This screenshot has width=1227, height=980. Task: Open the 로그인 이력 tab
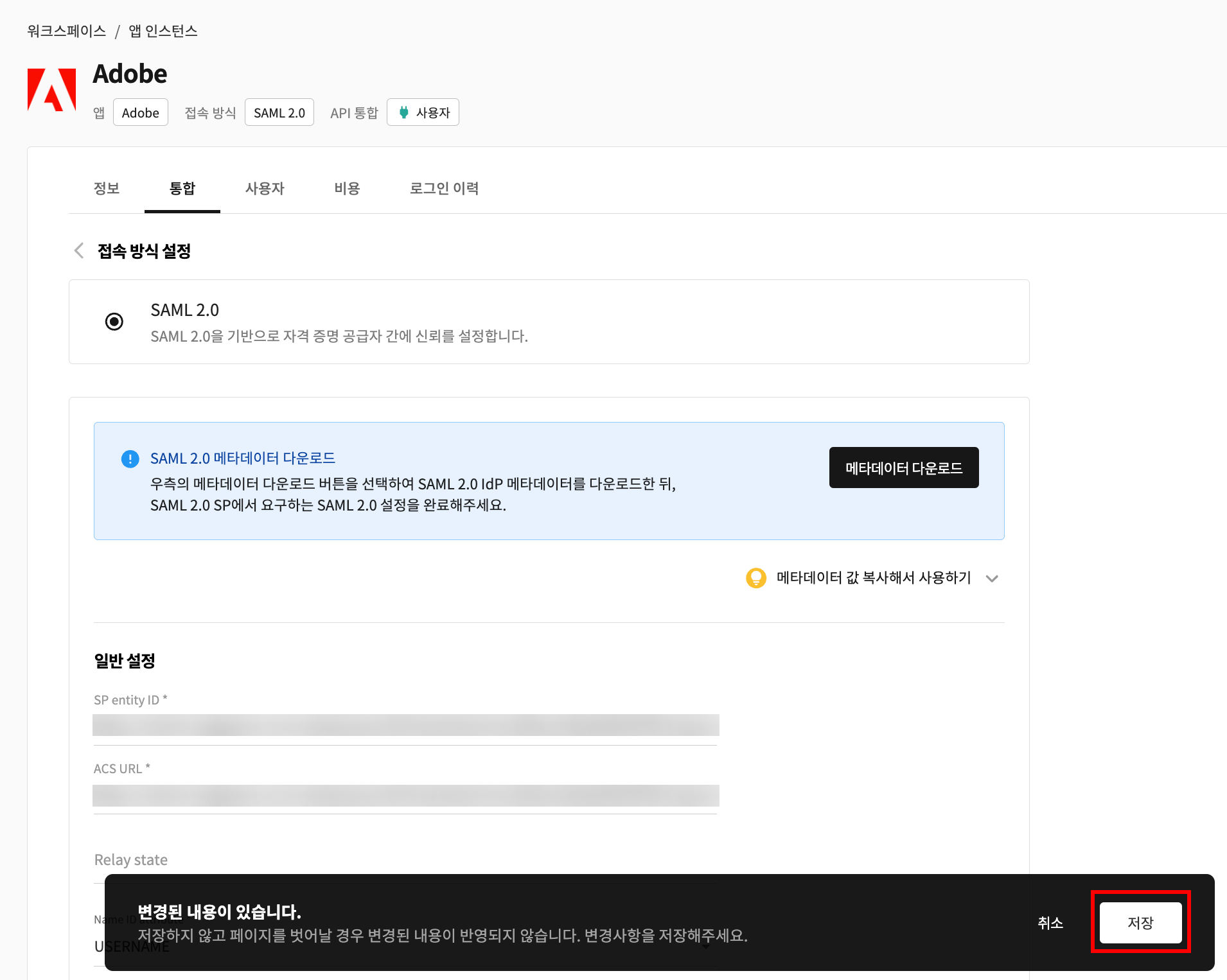pos(445,188)
